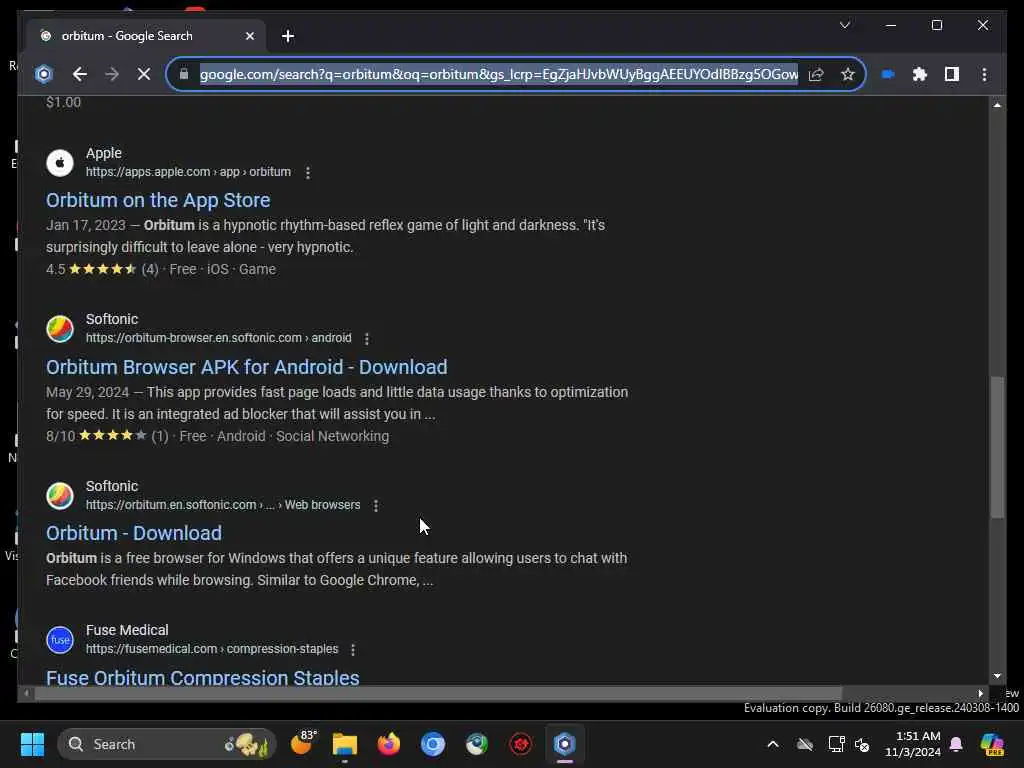Share this page via share icon
Image resolution: width=1024 pixels, height=768 pixels.
click(x=816, y=74)
